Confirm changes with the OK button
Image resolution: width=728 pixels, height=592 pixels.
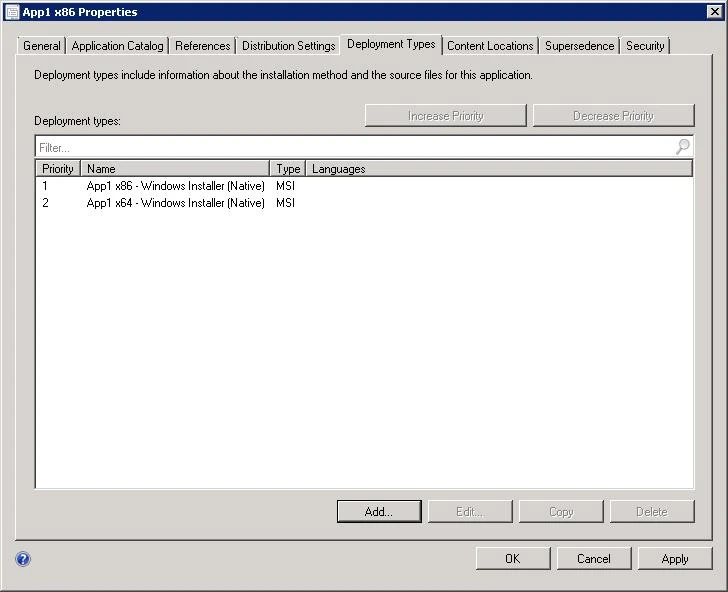(512, 558)
